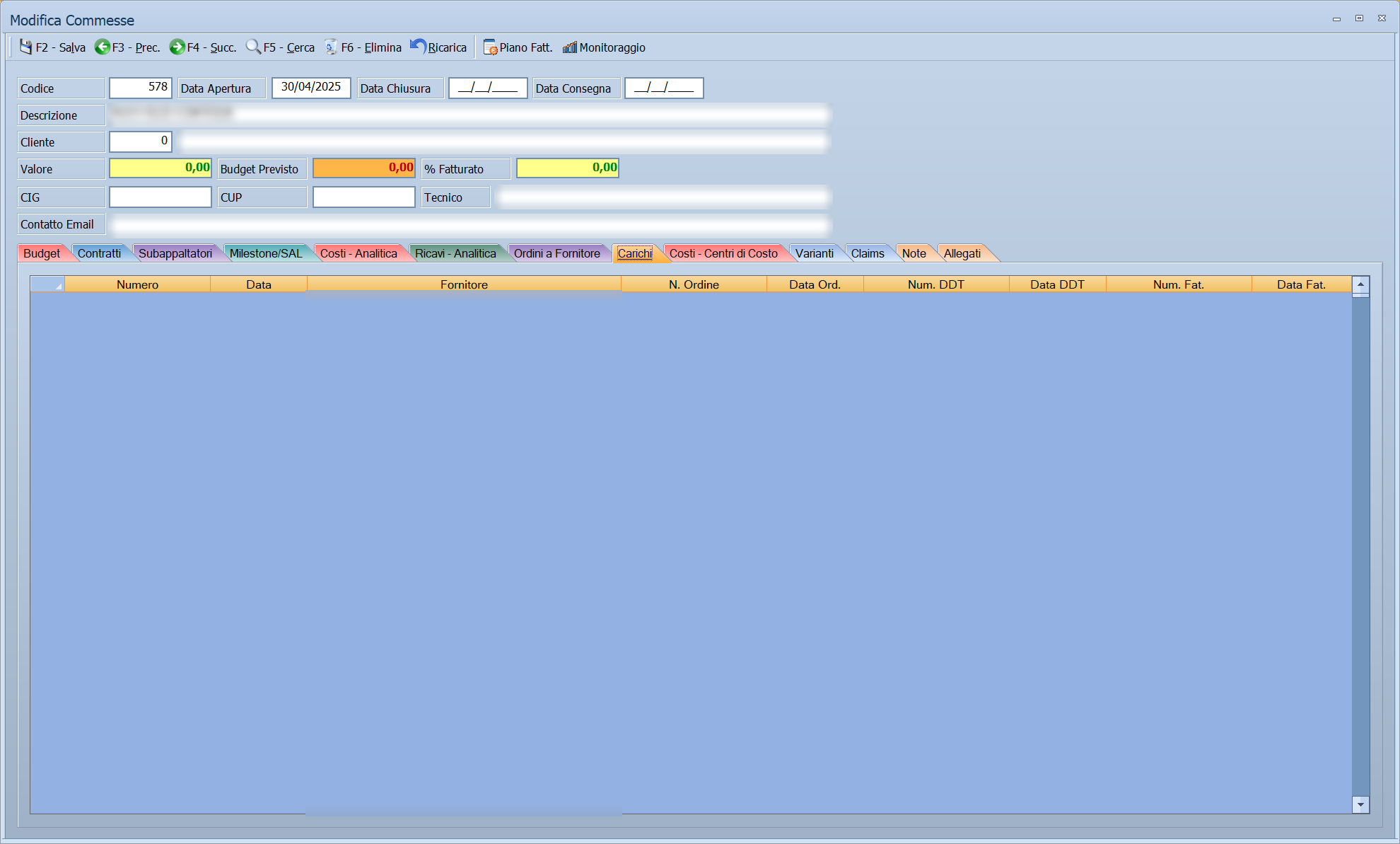Open the Allegati tab
The width and height of the screenshot is (1400, 844).
pyautogui.click(x=962, y=253)
